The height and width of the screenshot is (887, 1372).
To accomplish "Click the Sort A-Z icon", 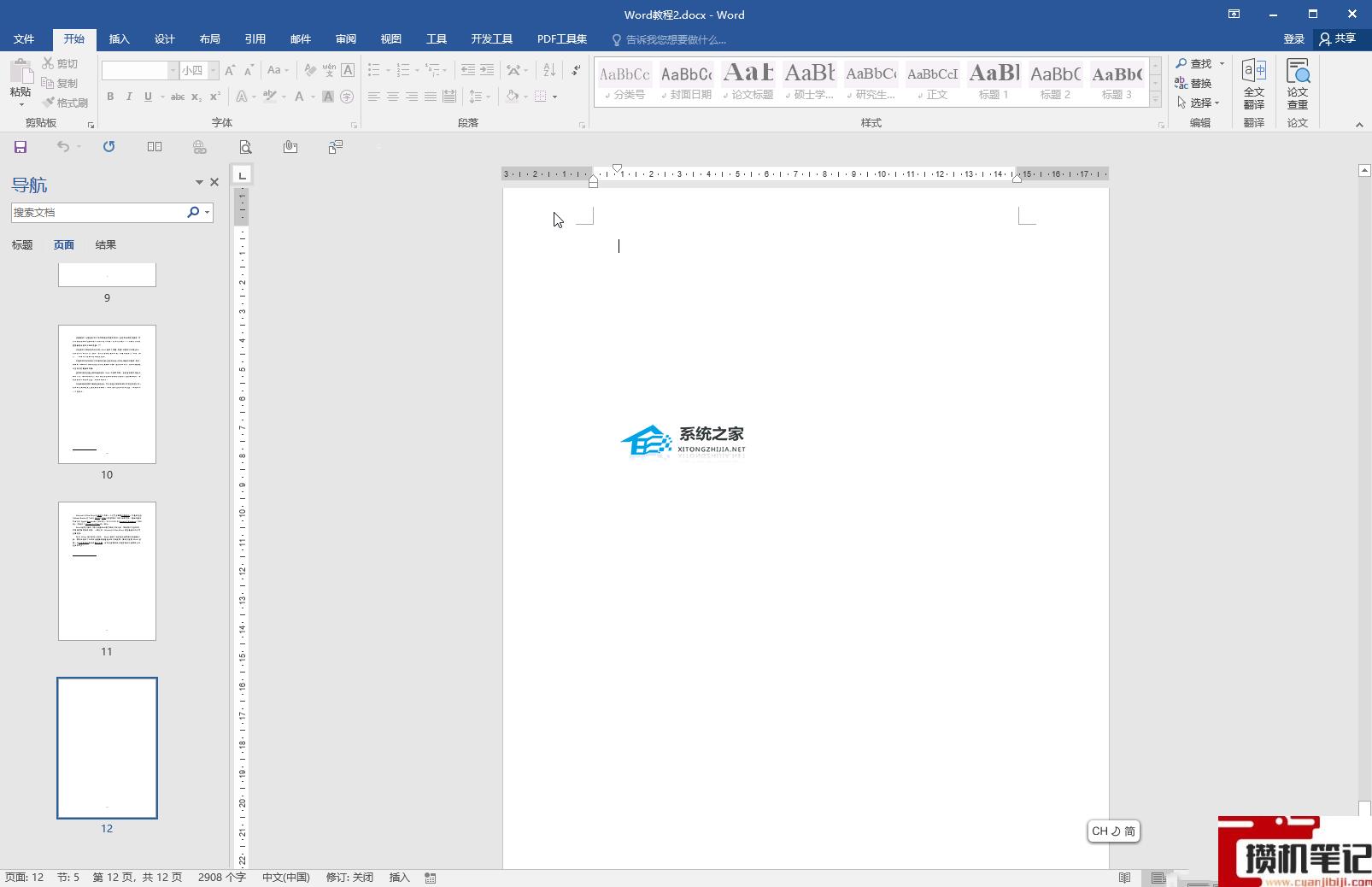I will point(549,70).
